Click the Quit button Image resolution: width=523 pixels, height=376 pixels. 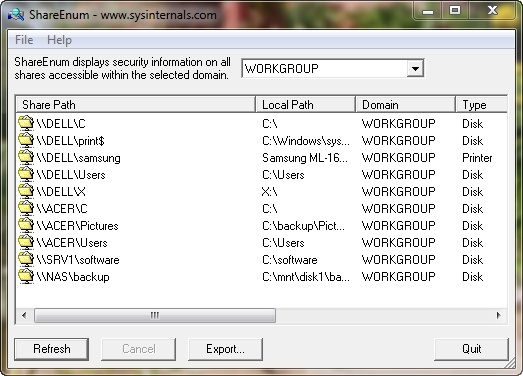471,349
